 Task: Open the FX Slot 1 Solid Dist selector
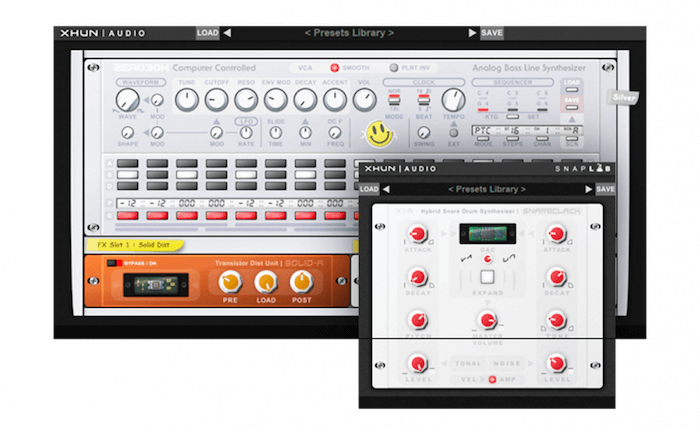(134, 245)
